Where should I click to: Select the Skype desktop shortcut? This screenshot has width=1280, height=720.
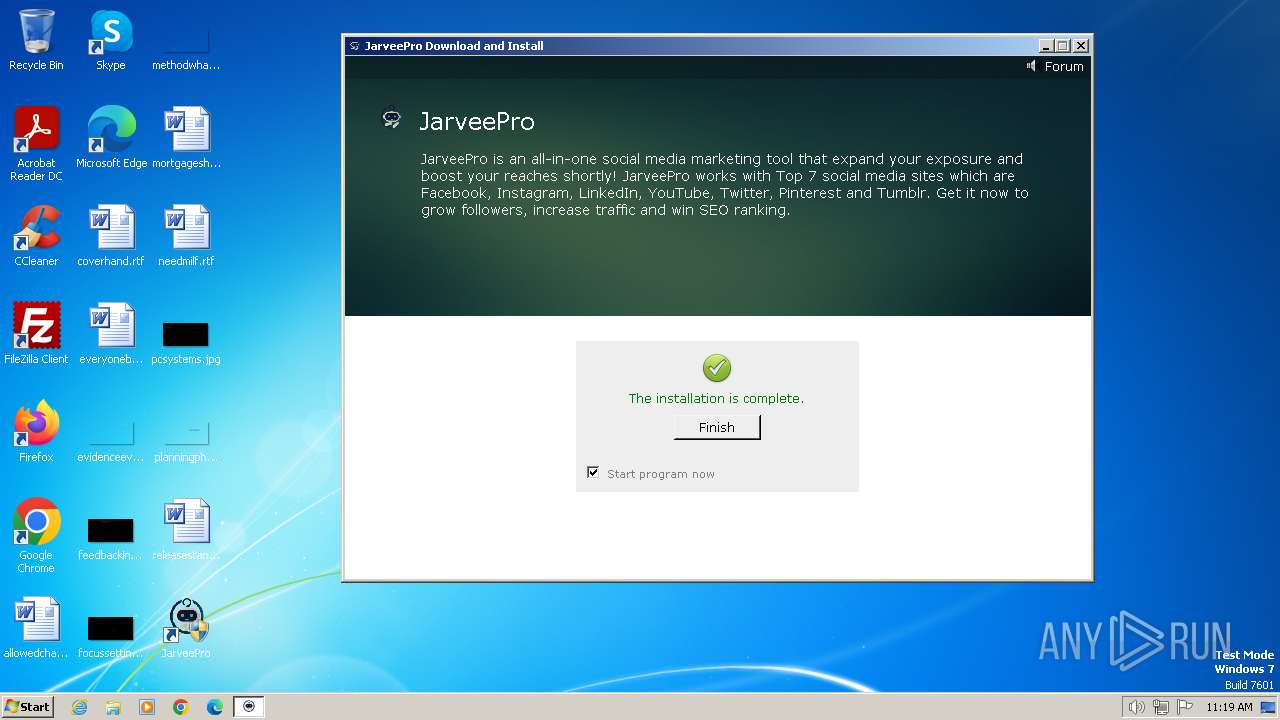[111, 41]
